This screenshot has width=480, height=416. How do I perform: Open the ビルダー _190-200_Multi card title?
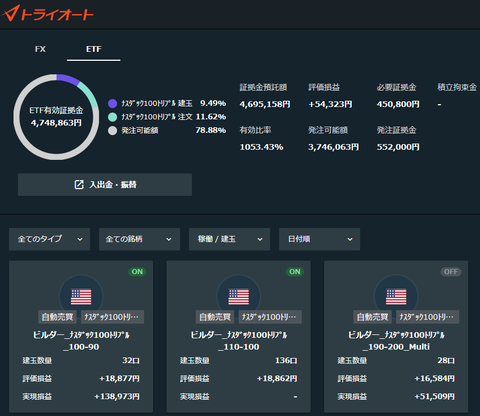coord(396,341)
